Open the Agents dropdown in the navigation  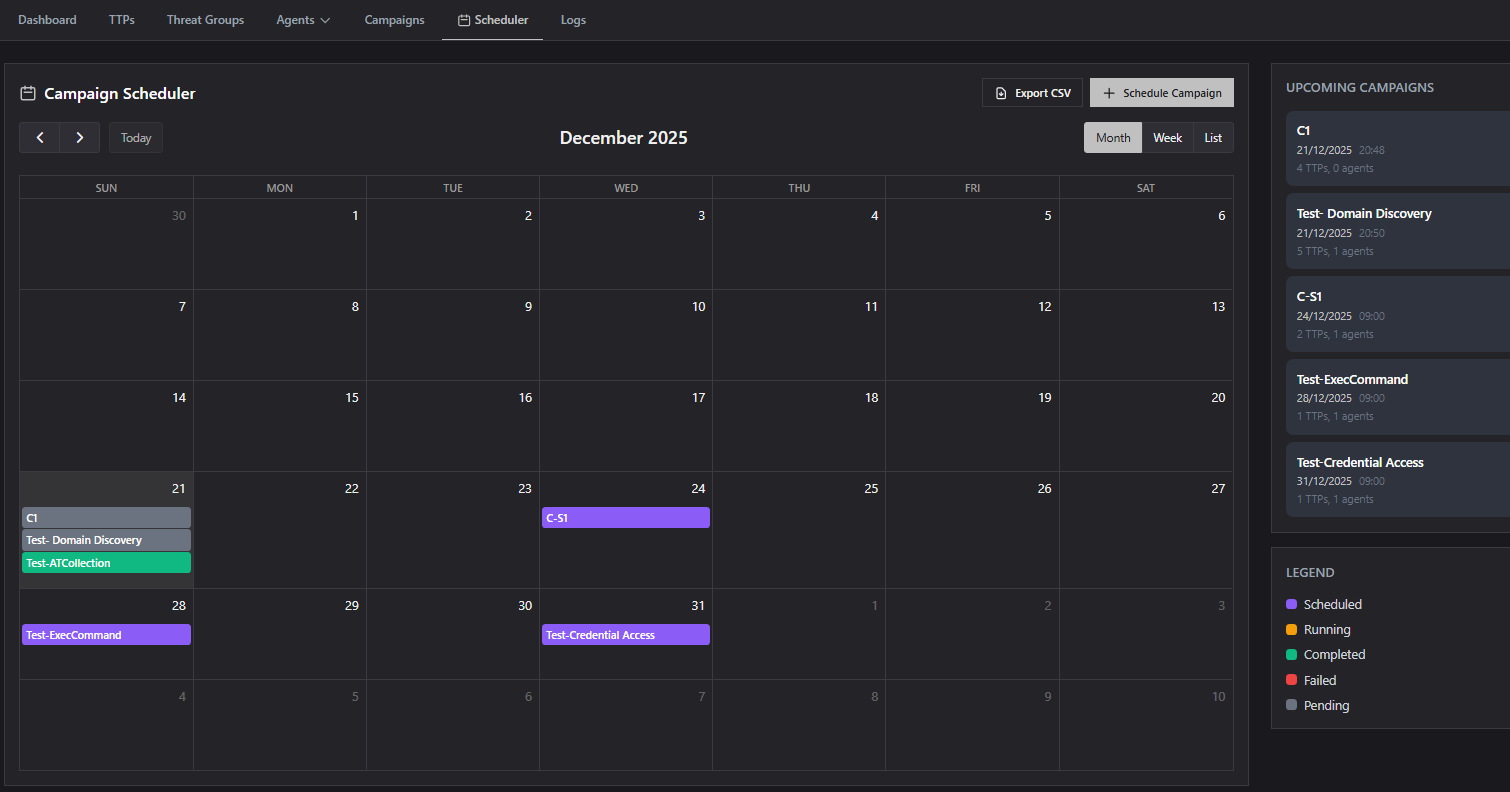coord(302,19)
